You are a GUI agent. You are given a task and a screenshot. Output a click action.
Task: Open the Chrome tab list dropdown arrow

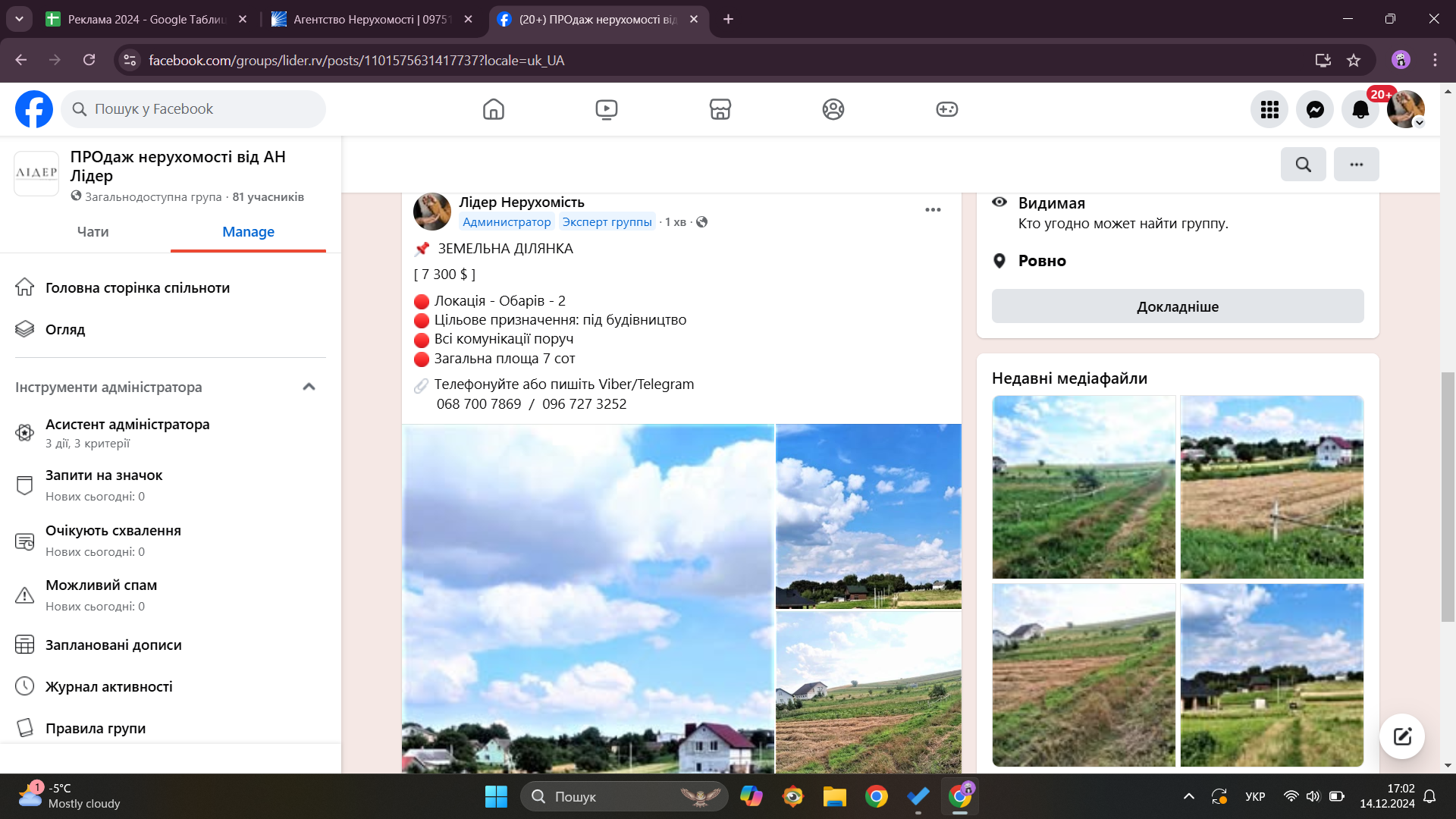tap(19, 19)
